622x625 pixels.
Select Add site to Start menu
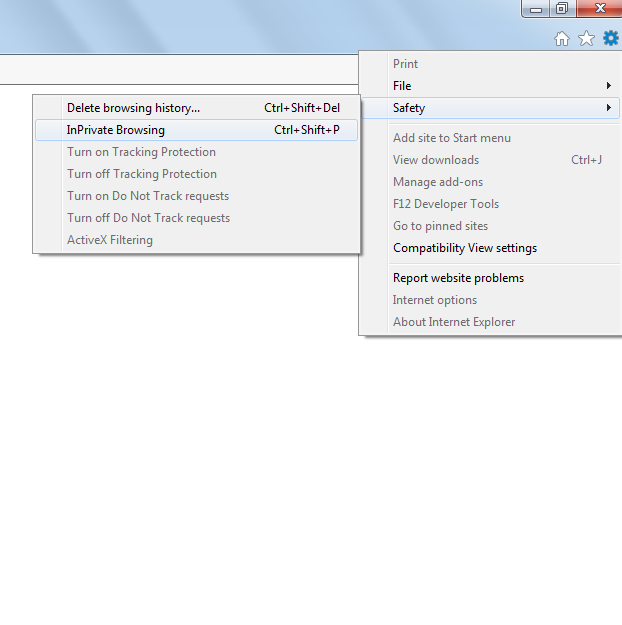click(451, 138)
